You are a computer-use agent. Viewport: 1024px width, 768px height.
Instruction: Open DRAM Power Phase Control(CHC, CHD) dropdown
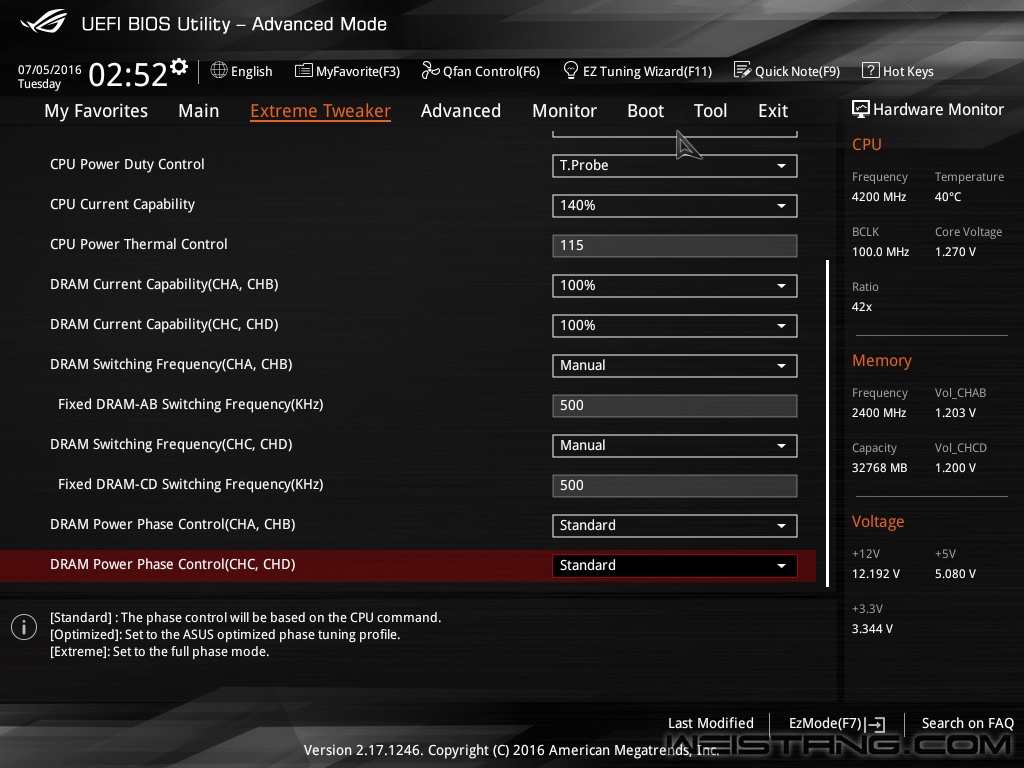pos(675,566)
